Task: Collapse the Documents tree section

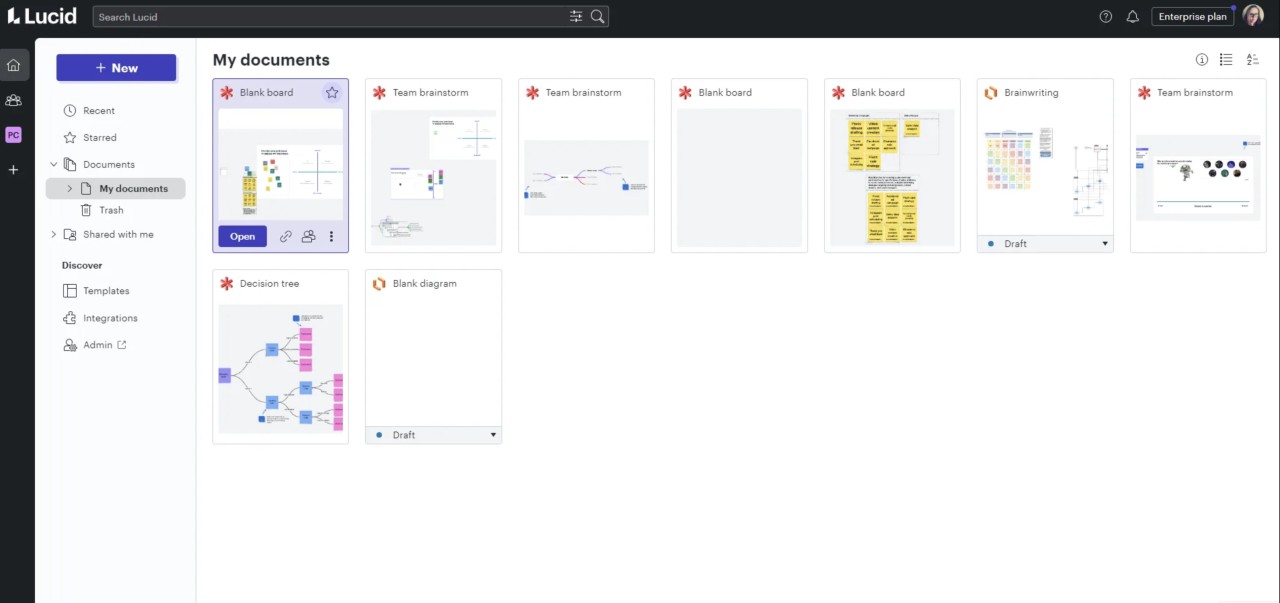Action: (x=54, y=164)
